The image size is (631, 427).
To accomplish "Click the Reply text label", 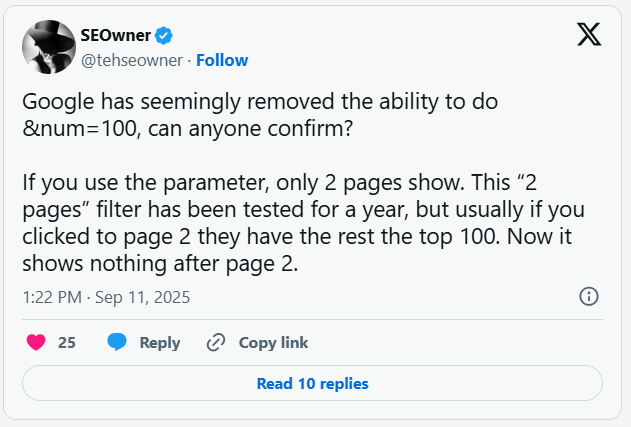I will [160, 342].
